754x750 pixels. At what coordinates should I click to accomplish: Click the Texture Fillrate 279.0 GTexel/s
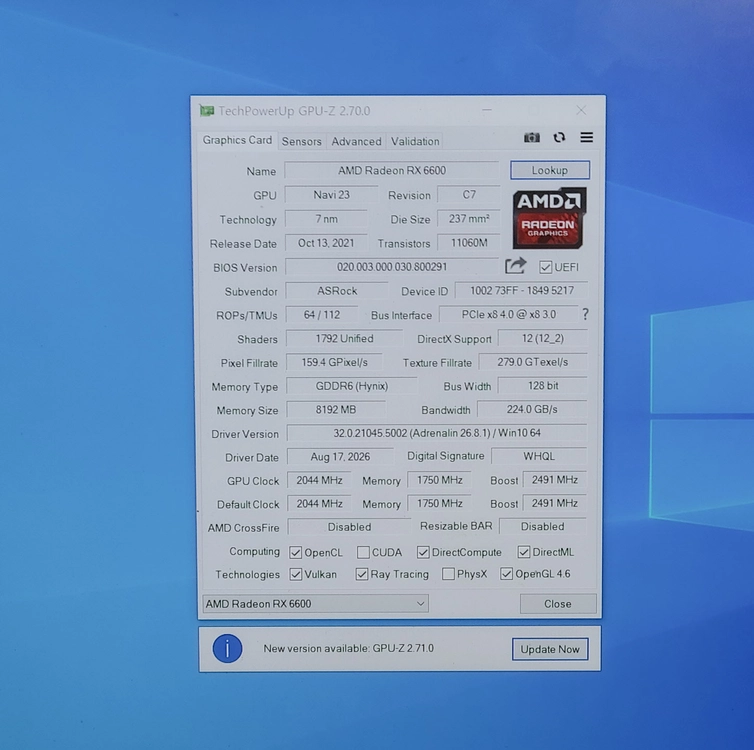[533, 362]
